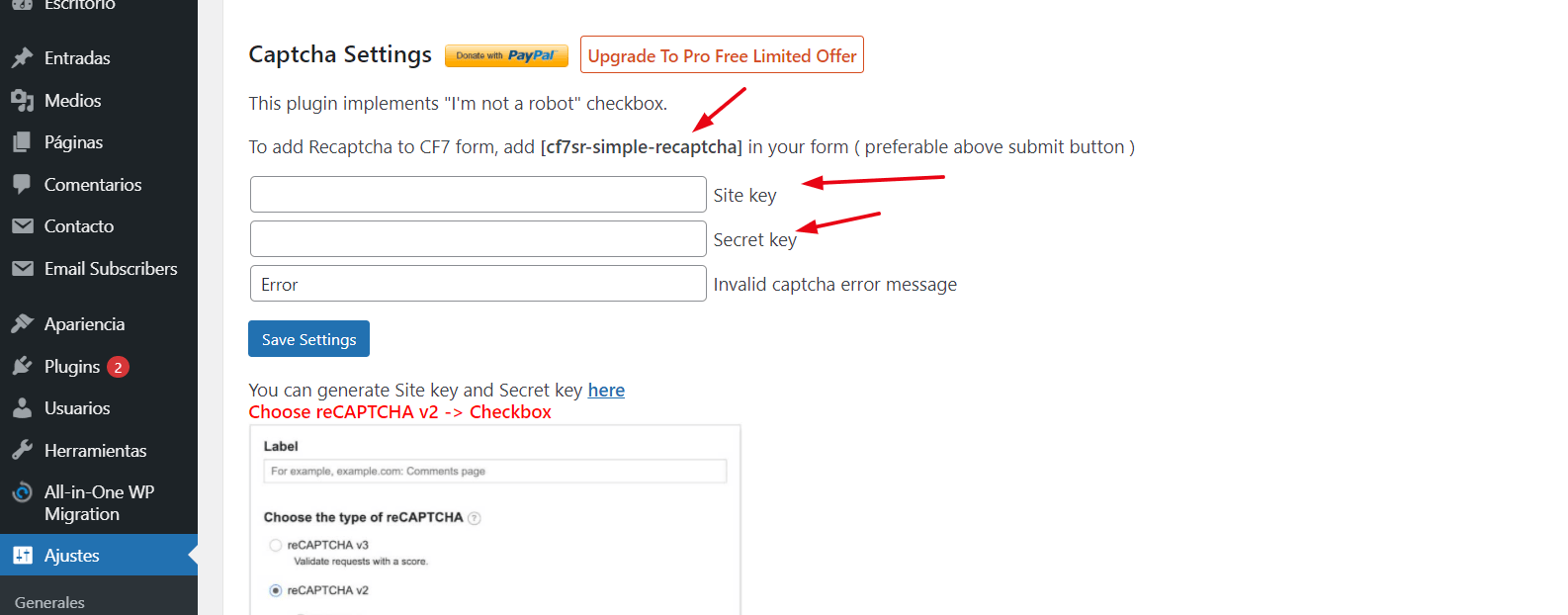Screen dimensions: 1568x615
Task: Focus the Site key input field
Action: pos(479,195)
